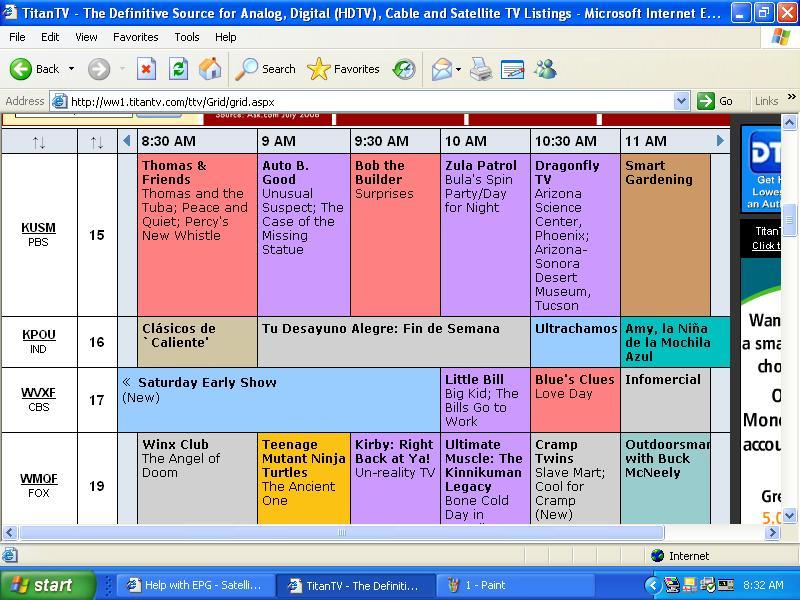This screenshot has height=600, width=800.
Task: Click the TitanTV DTV advertisement banner
Action: (x=761, y=169)
